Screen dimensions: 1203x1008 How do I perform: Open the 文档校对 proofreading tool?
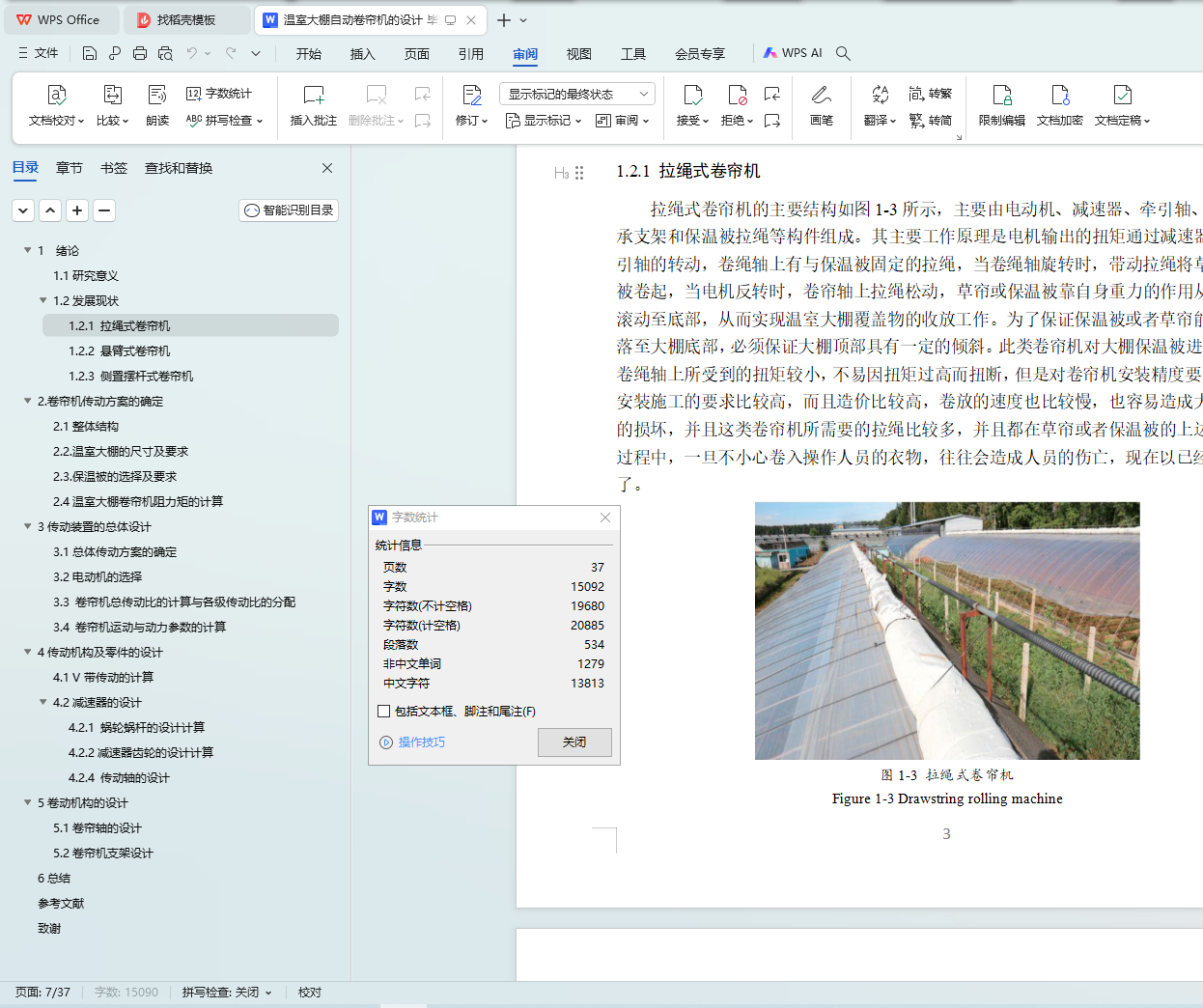coord(57,106)
